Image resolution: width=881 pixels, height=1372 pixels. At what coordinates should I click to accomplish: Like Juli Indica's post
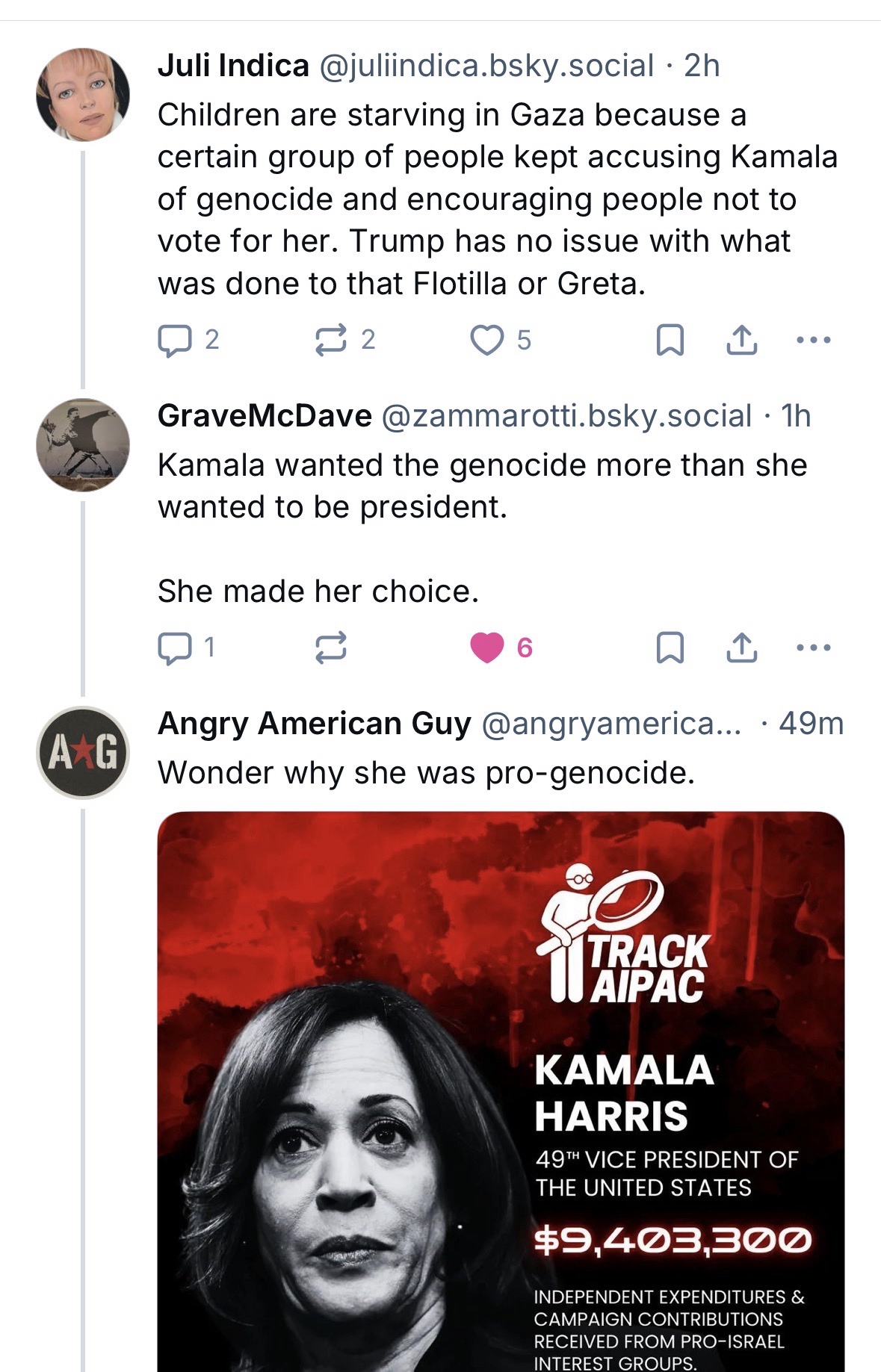(486, 340)
